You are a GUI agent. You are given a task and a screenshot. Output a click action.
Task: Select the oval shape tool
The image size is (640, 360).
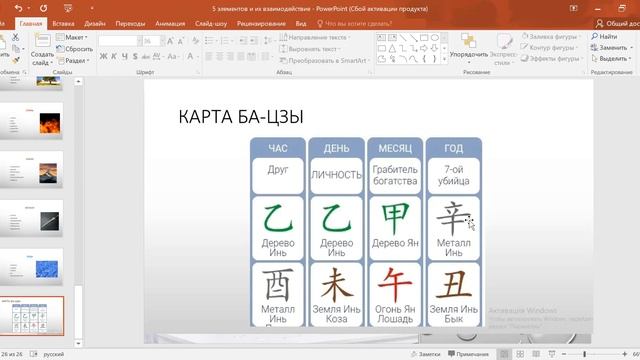pyautogui.click(x=435, y=38)
